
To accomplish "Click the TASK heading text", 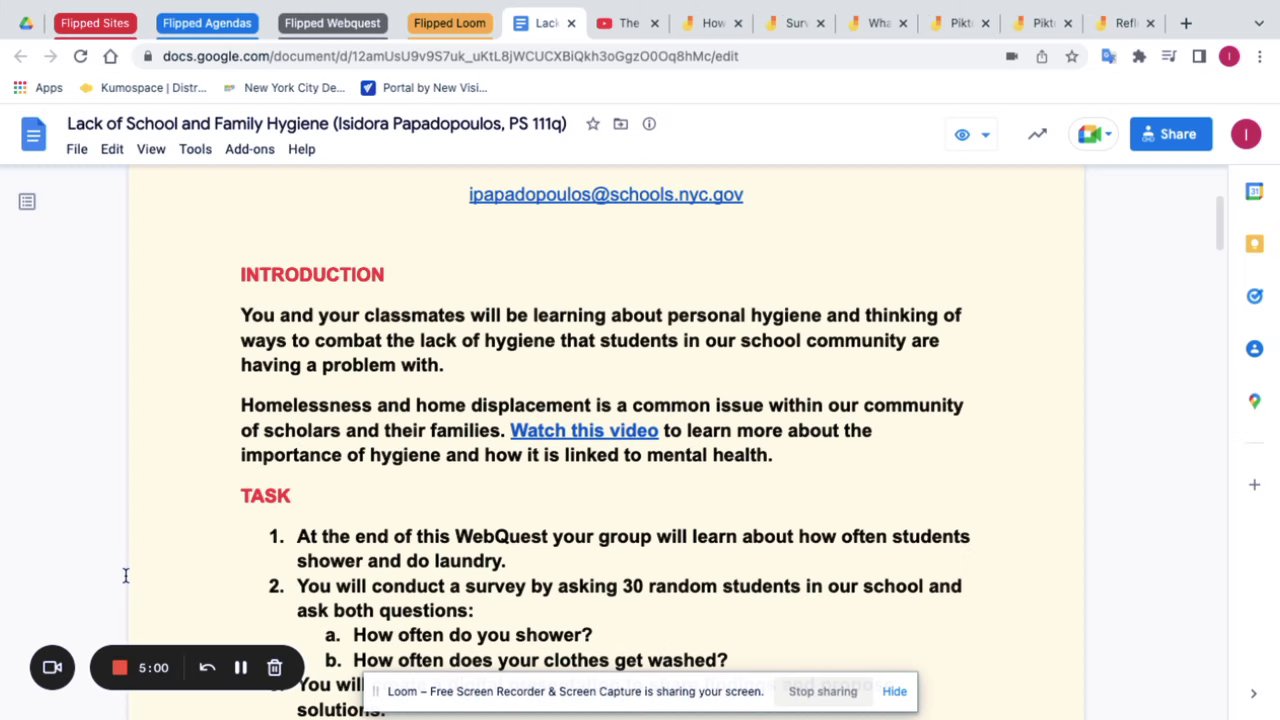I will coord(265,496).
